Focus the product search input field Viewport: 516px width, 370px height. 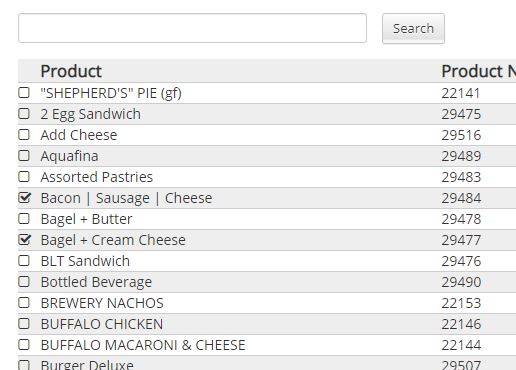point(192,28)
